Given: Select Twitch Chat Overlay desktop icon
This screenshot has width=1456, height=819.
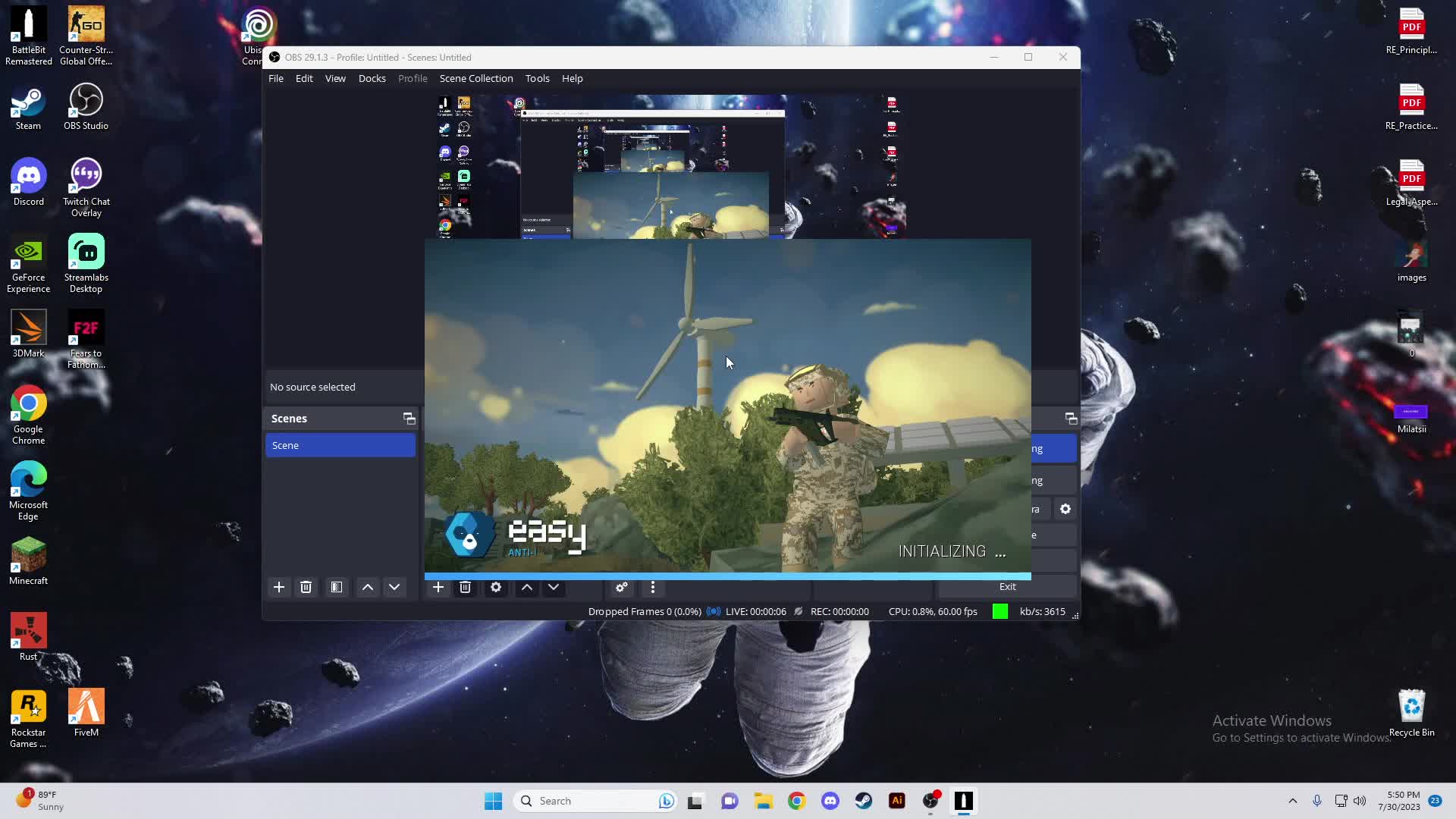Looking at the screenshot, I should [x=86, y=188].
